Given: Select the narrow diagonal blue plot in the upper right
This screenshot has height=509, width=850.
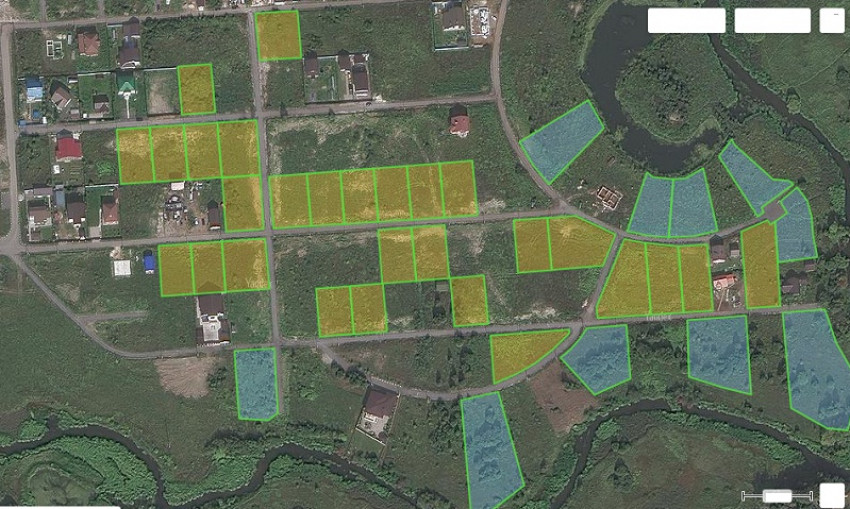Looking at the screenshot, I should (x=751, y=175).
